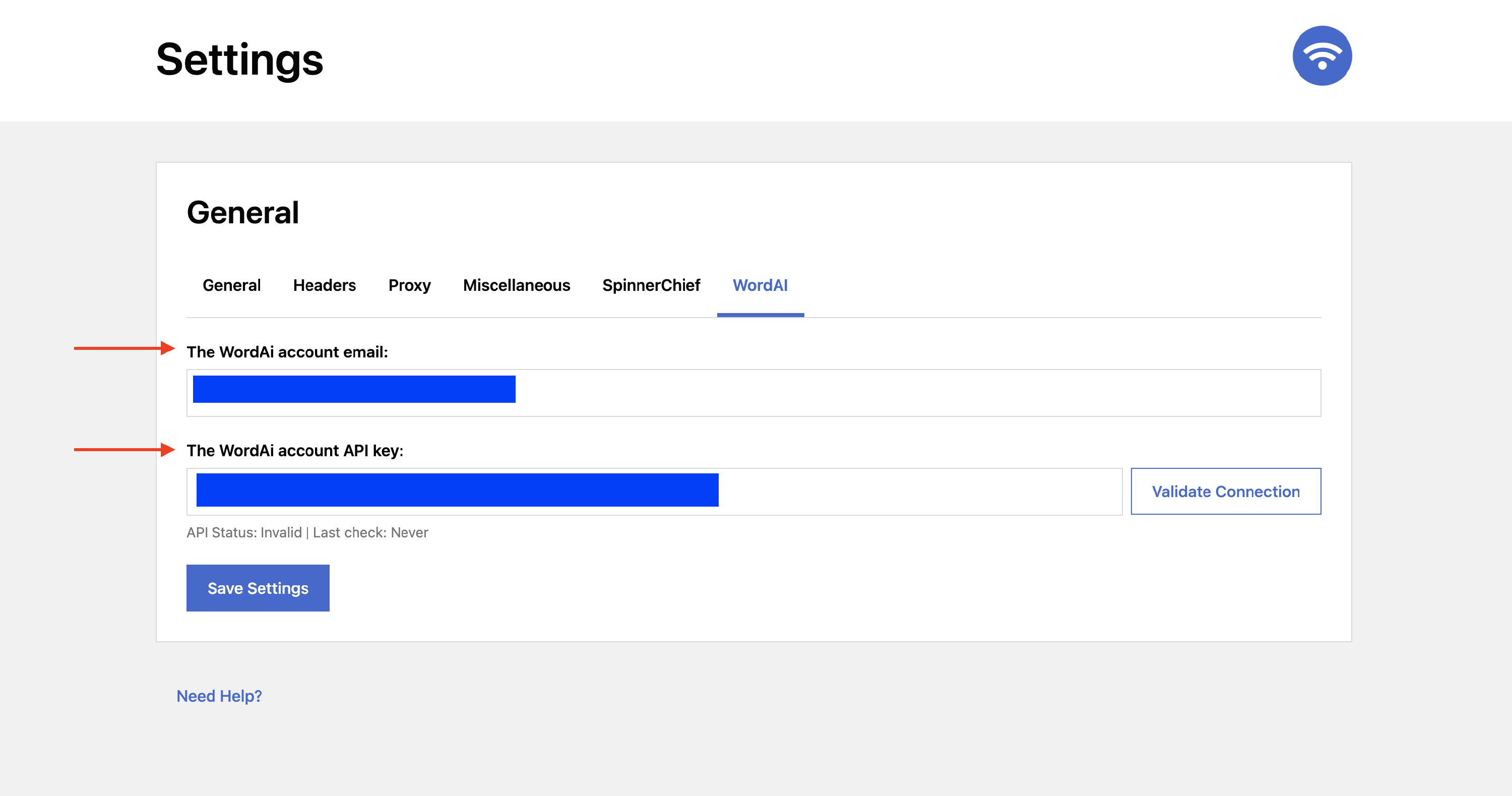Click the Save Settings button
This screenshot has height=796, width=1512.
click(258, 588)
